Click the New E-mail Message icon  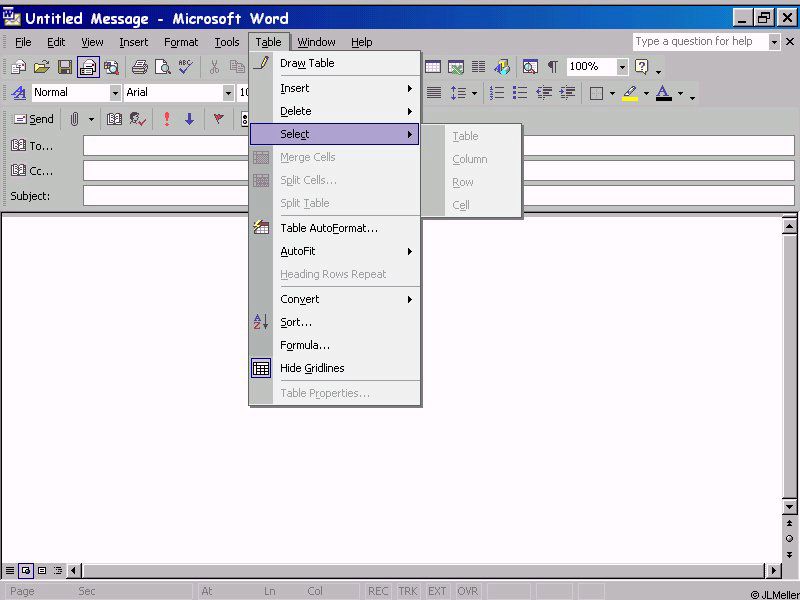(x=19, y=67)
